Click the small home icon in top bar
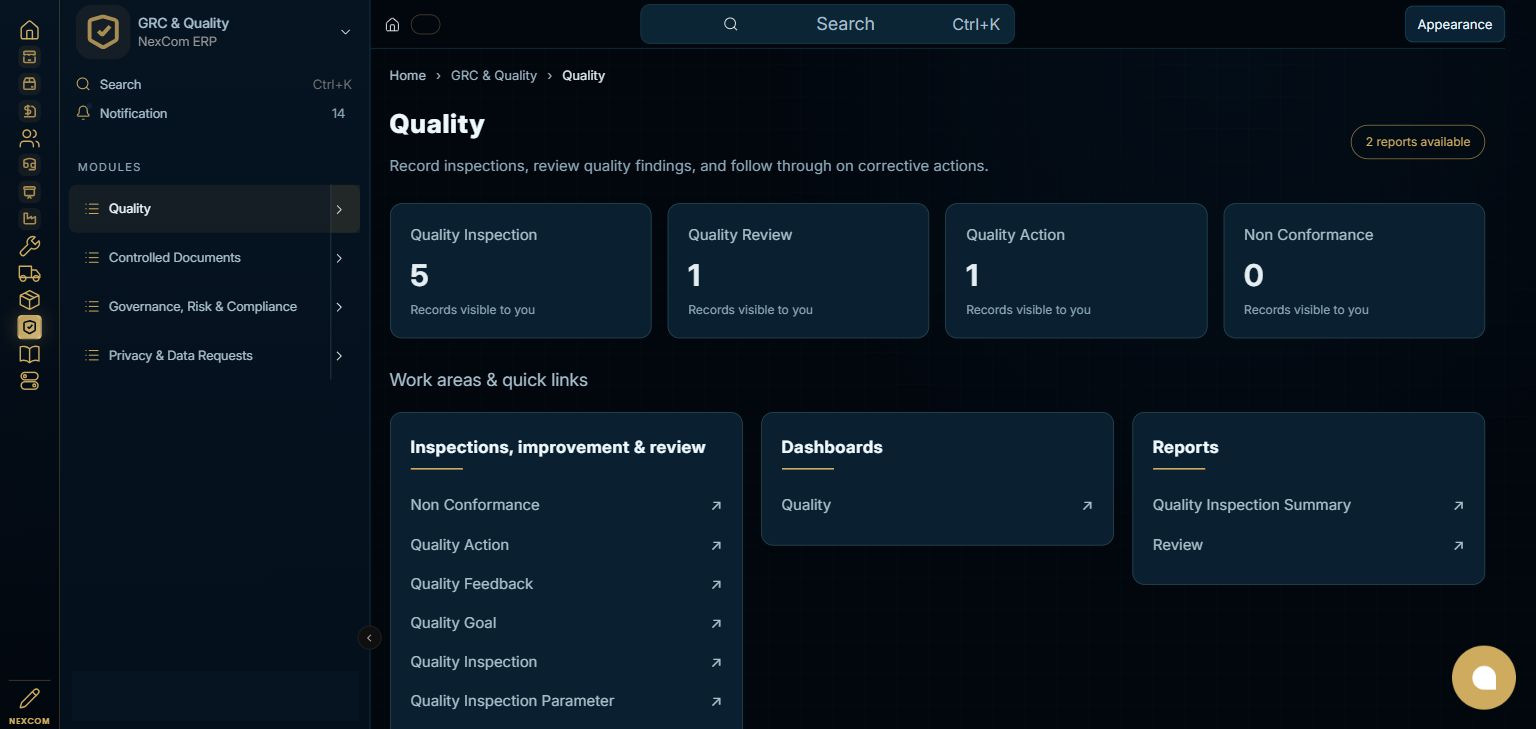The image size is (1536, 729). (393, 25)
